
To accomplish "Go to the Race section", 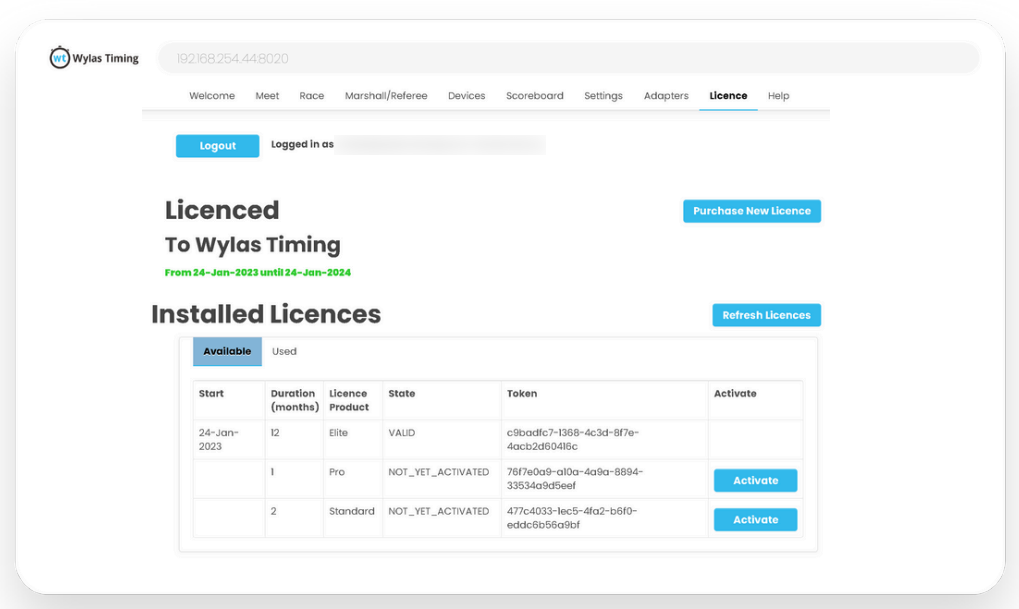I will 311,95.
